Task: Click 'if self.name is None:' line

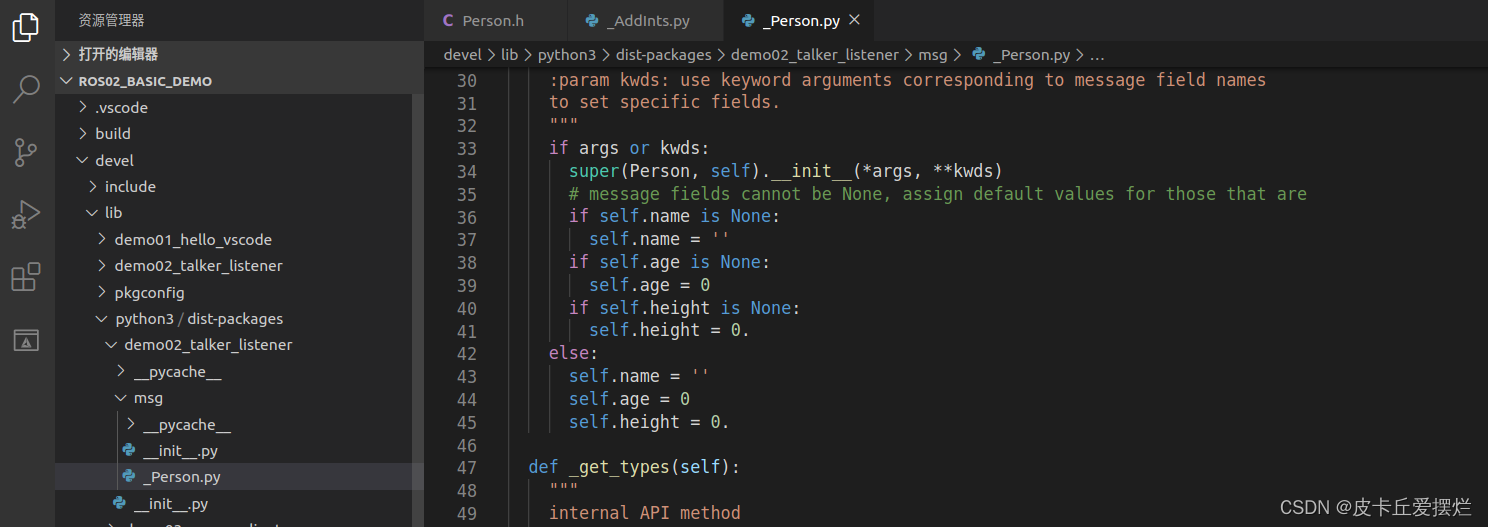Action: tap(674, 216)
